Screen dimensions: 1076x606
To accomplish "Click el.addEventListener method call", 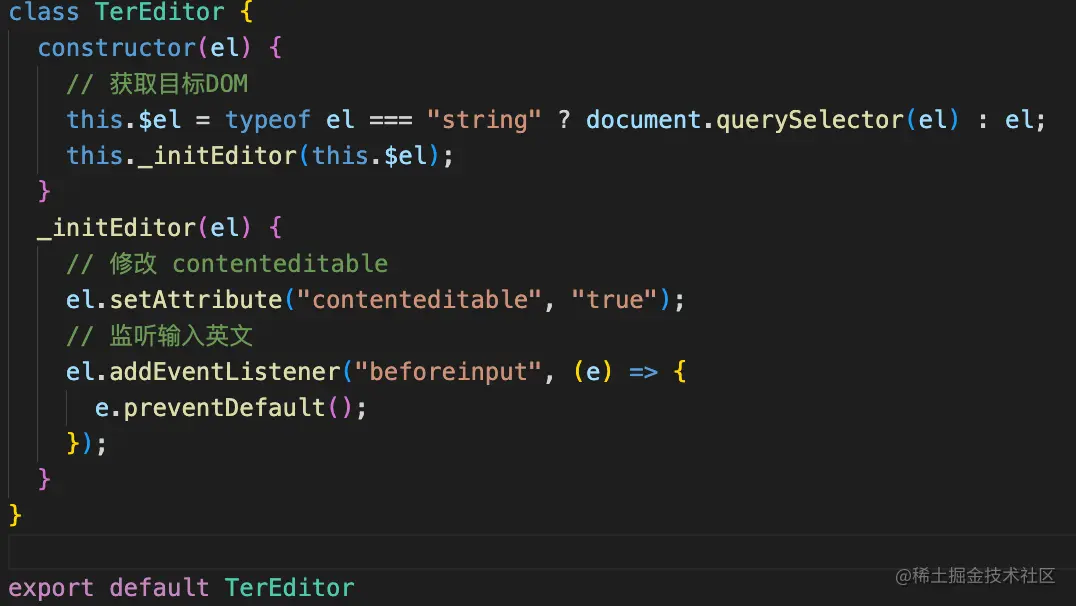I will pyautogui.click(x=203, y=372).
